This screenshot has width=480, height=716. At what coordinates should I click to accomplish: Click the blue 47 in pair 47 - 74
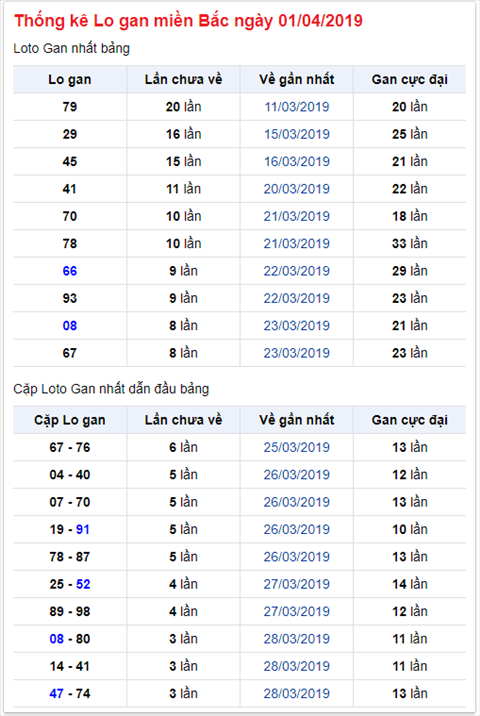coord(57,694)
